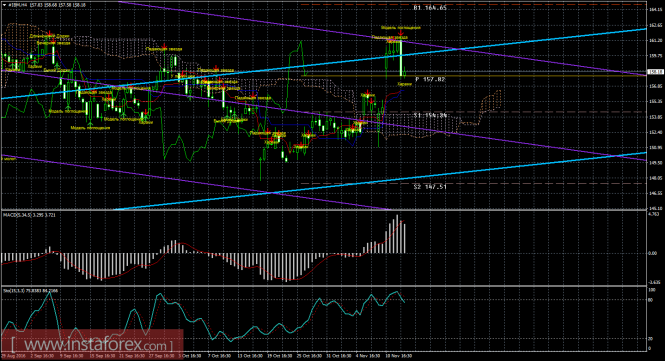
Task: Click the S1 support level label
Action: tap(430, 115)
